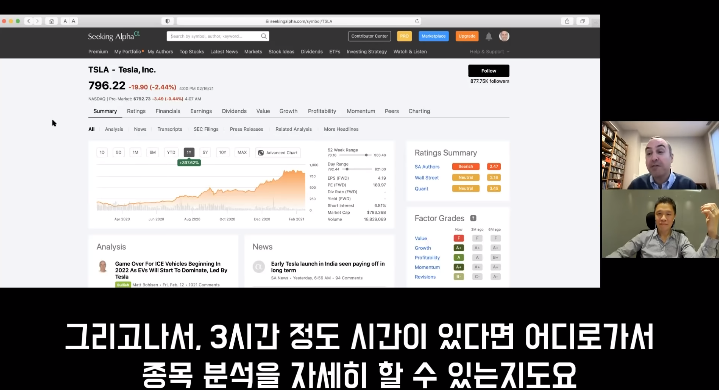719x390 pixels.
Task: Select the 6M chart range
Action: tap(153, 153)
